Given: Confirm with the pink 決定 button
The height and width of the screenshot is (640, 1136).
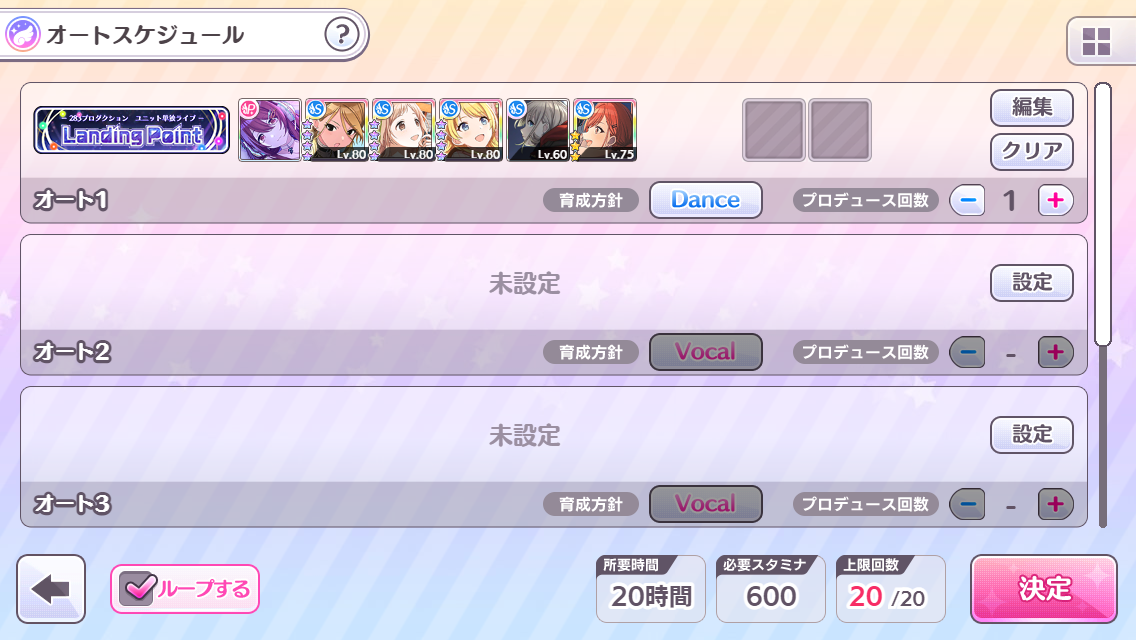Looking at the screenshot, I should click(1044, 589).
